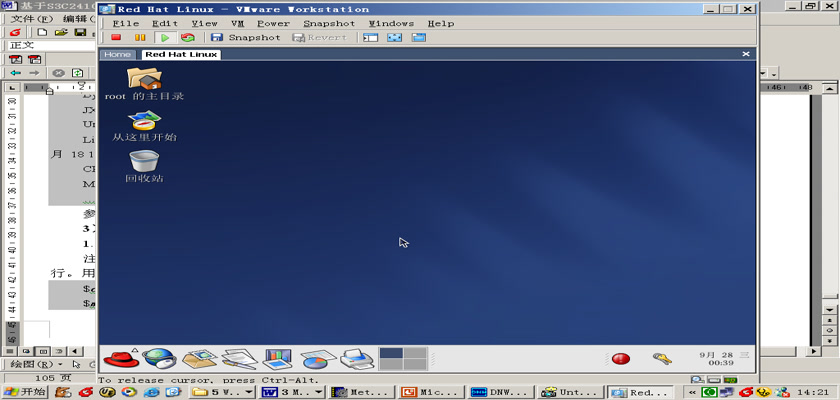The width and height of the screenshot is (840, 400).
Task: Click the forward arrow in Word web toolbar
Action: [34, 73]
